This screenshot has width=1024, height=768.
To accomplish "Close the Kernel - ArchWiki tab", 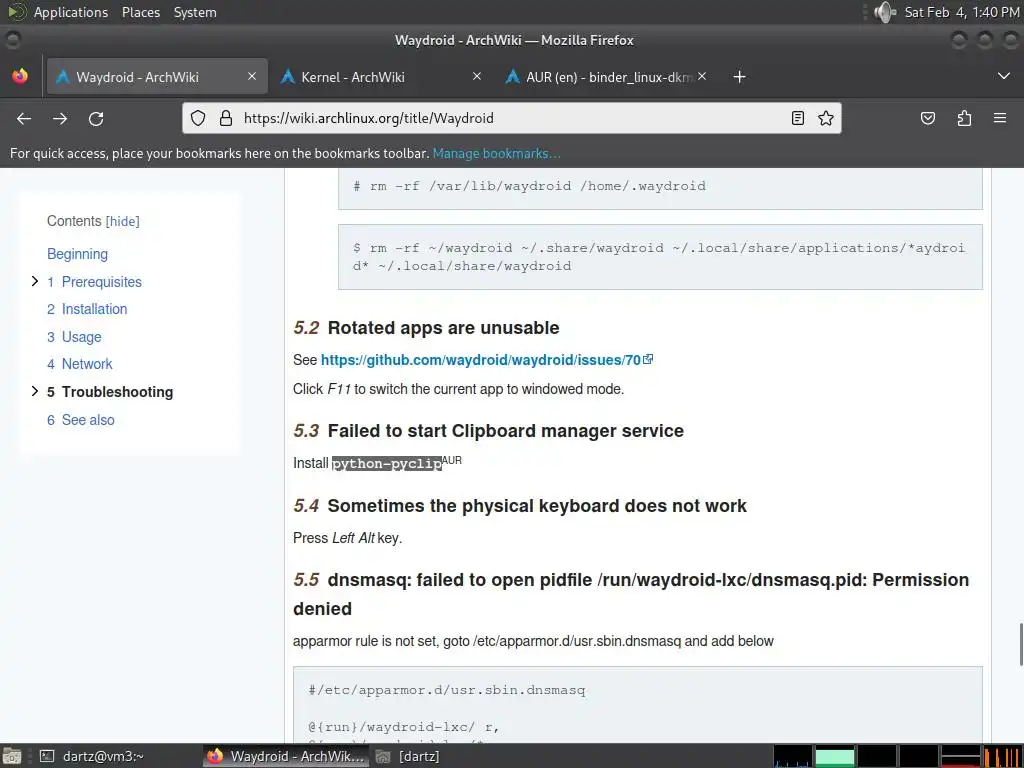I will (x=477, y=76).
